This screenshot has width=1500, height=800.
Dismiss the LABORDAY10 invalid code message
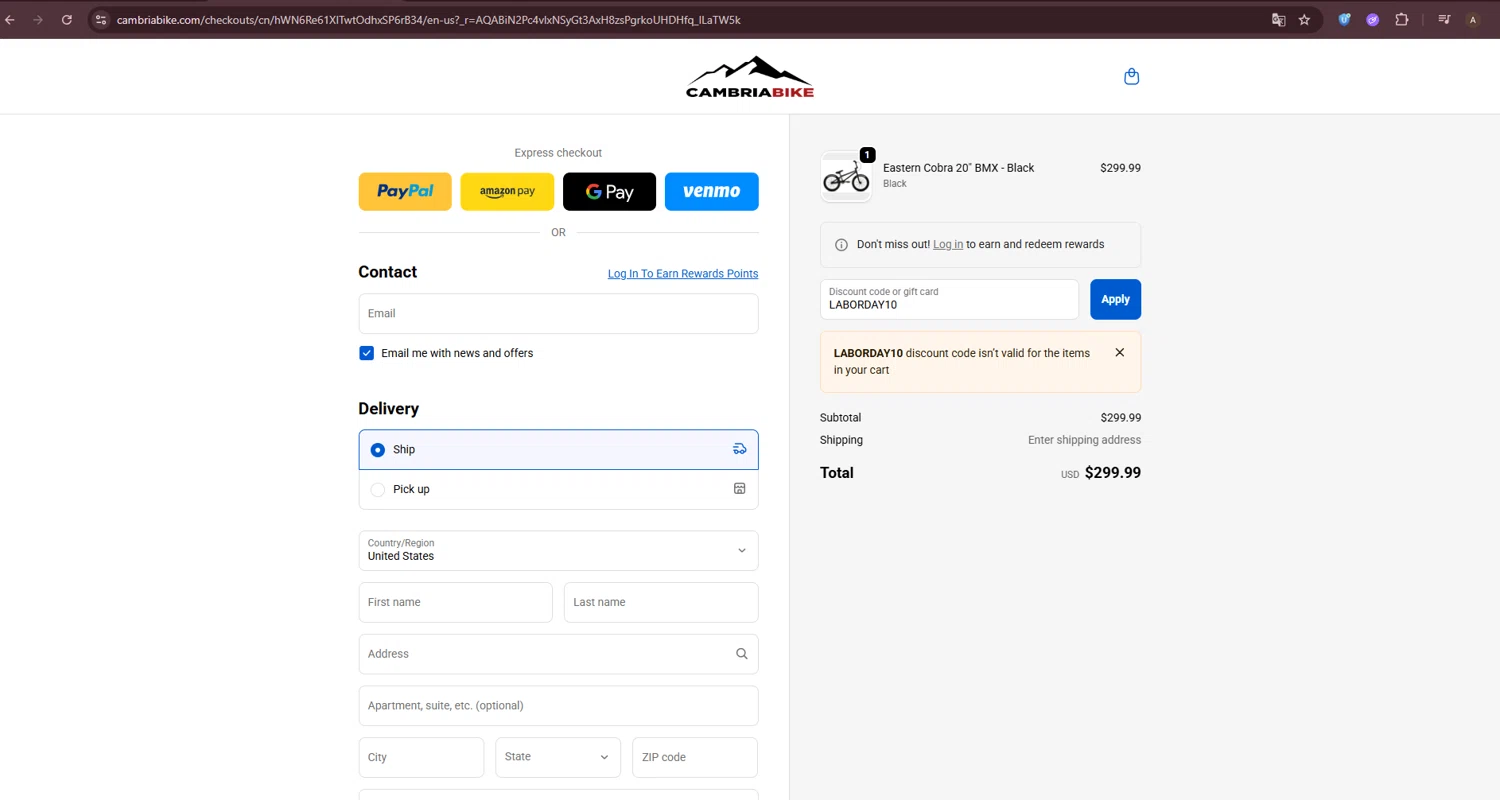pos(1119,352)
